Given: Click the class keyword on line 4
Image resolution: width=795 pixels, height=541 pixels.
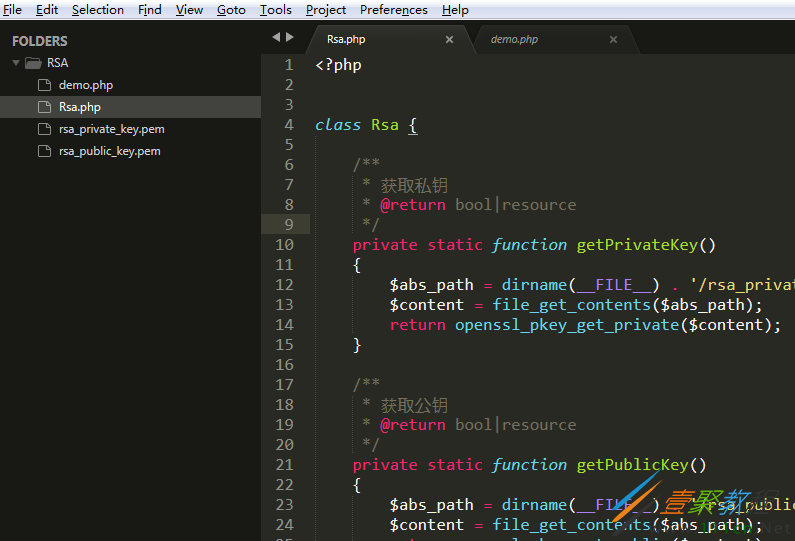Looking at the screenshot, I should pyautogui.click(x=338, y=125).
